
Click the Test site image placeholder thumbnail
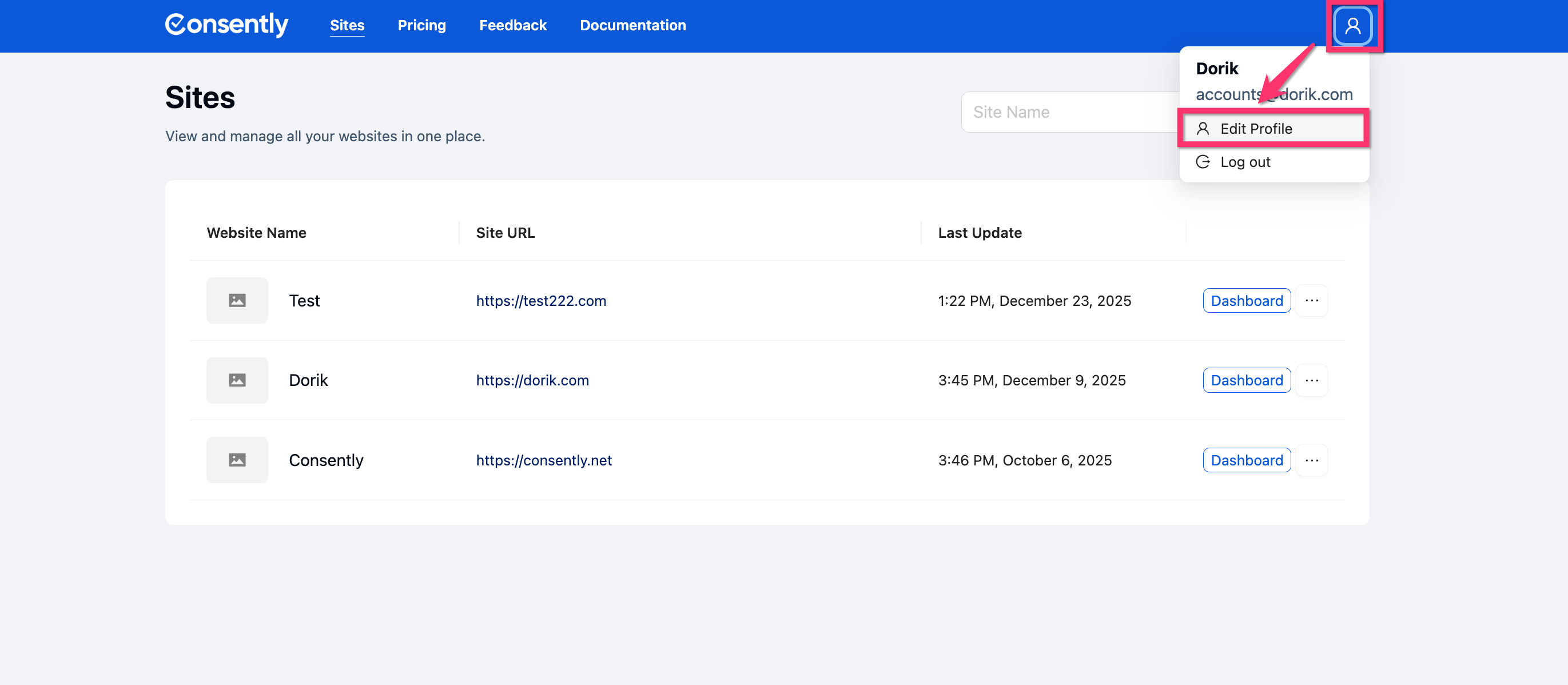(x=237, y=300)
